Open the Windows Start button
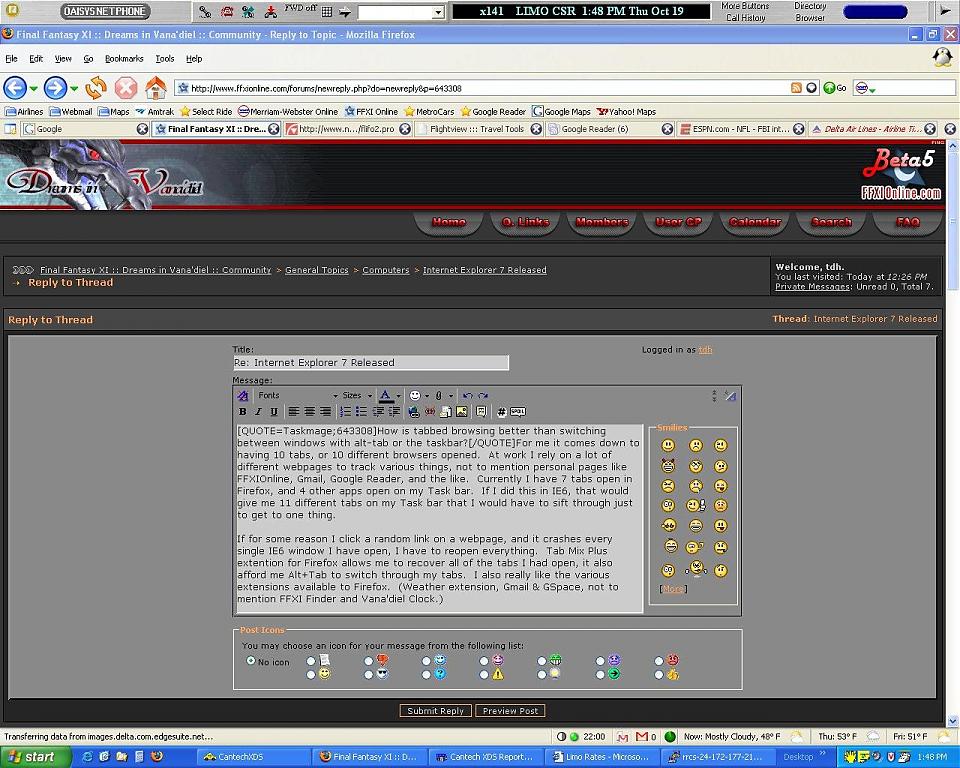The width and height of the screenshot is (960, 768). pos(36,756)
